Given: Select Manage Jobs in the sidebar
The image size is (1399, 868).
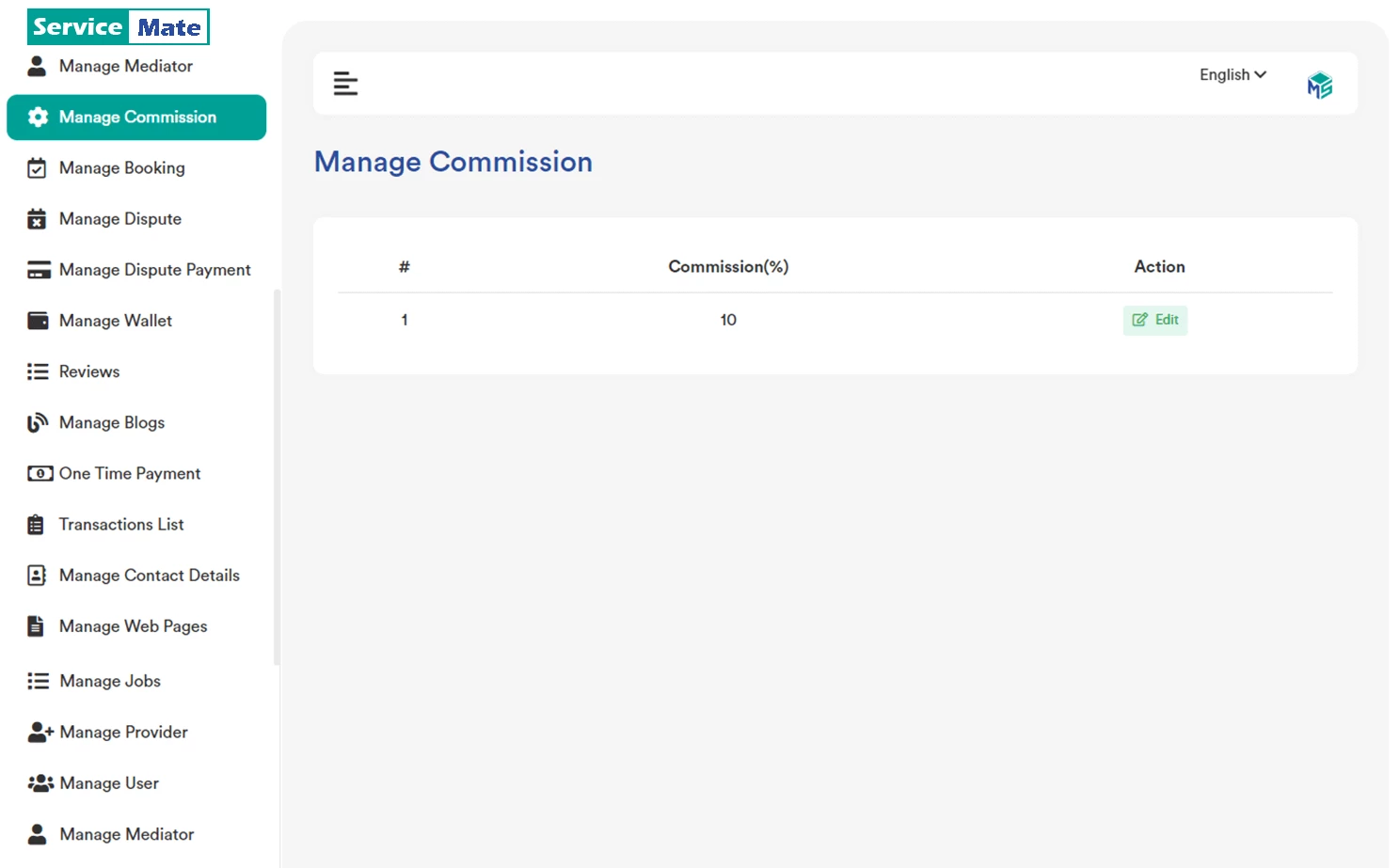Looking at the screenshot, I should [110, 681].
